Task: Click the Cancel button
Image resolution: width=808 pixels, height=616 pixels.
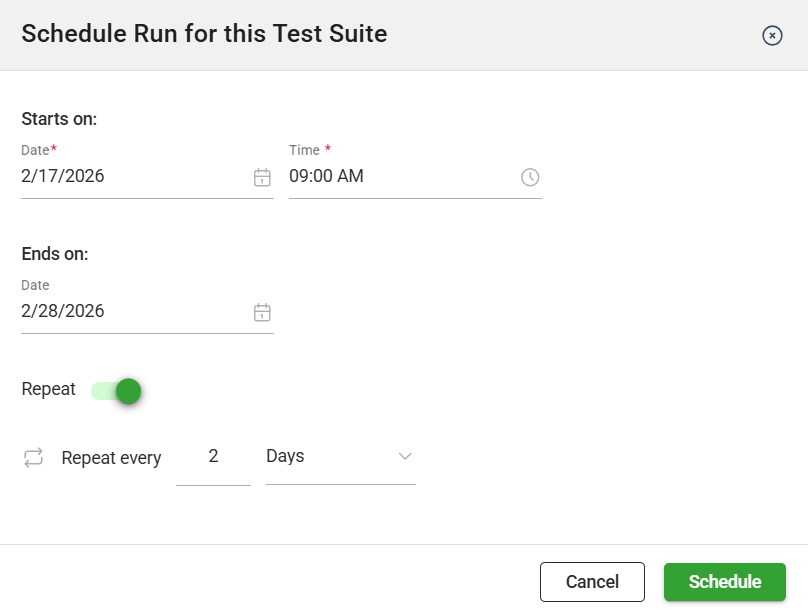Action: (x=592, y=582)
